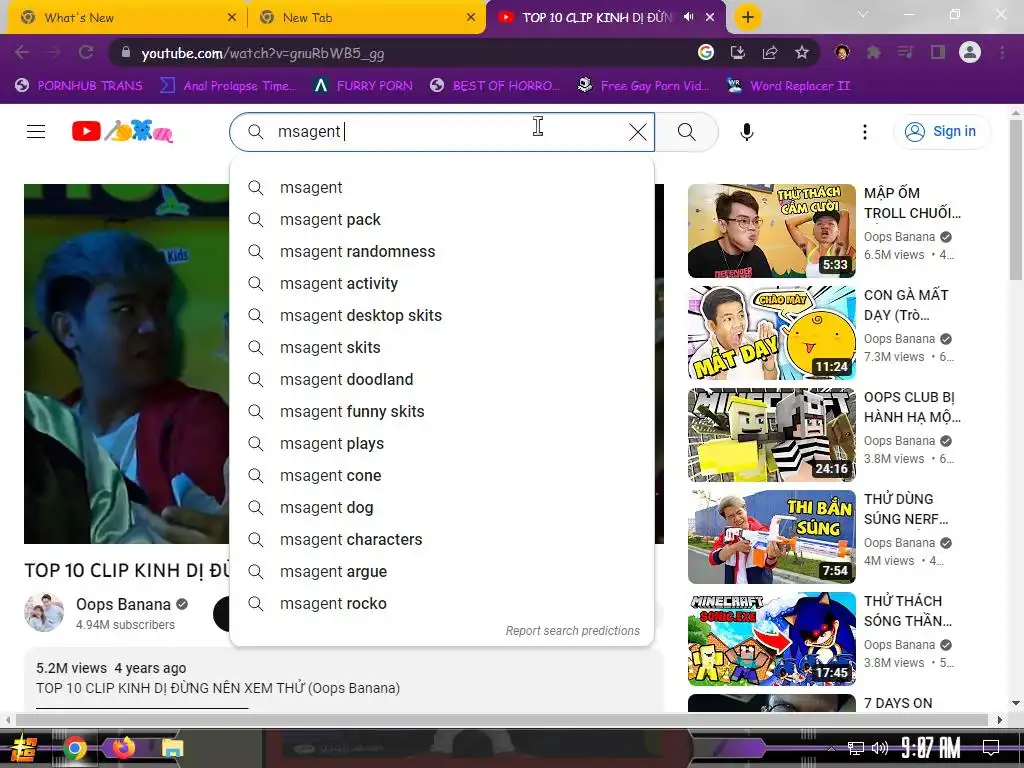
Task: Choose the 'msagent randomness' suggestion
Action: [441, 251]
